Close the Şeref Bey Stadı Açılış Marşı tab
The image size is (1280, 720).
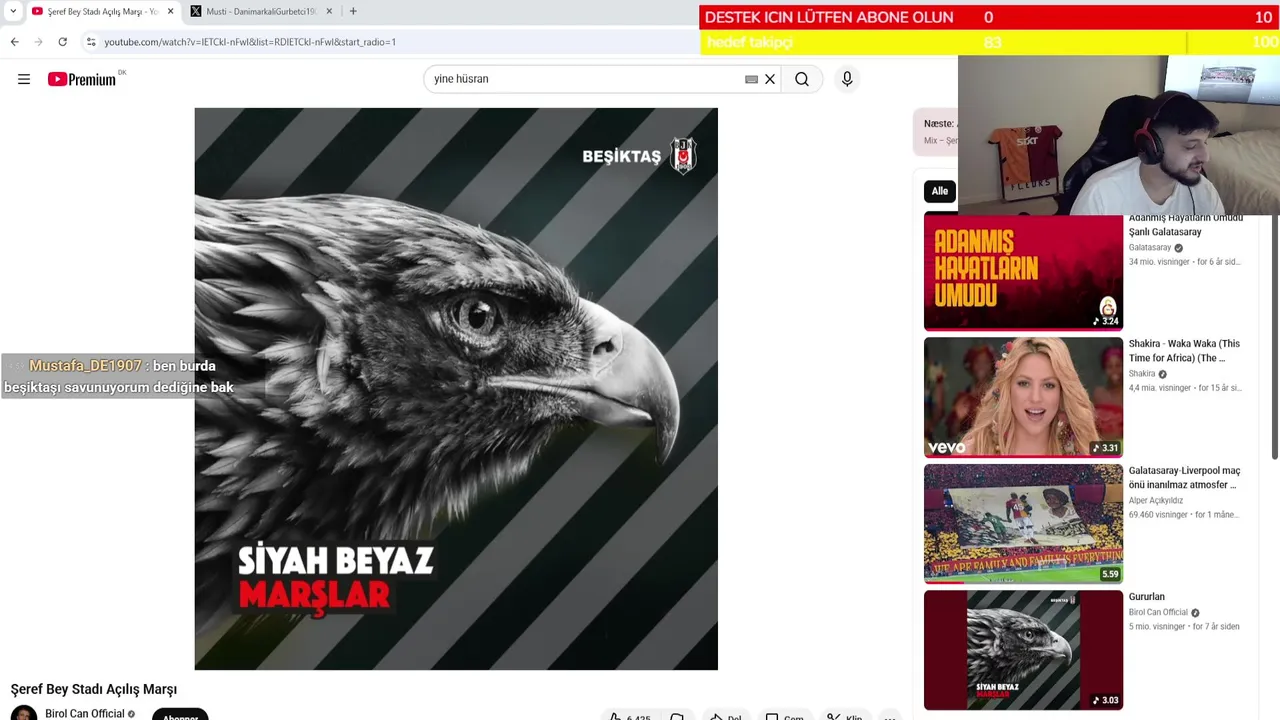pyautogui.click(x=170, y=11)
